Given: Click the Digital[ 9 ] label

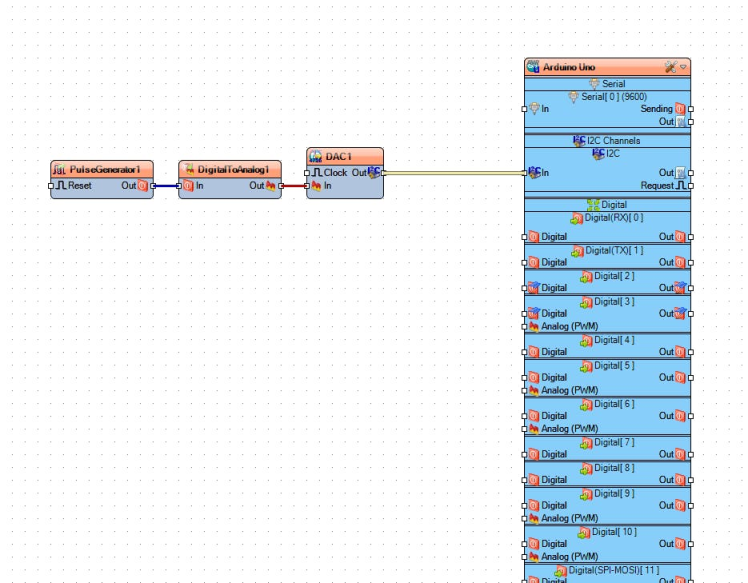Looking at the screenshot, I should 614,493.
